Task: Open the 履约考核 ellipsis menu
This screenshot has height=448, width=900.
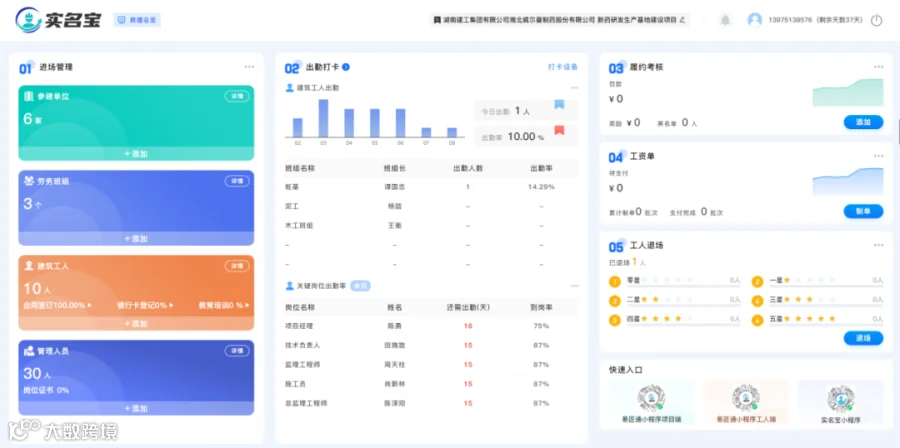Action: (879, 67)
